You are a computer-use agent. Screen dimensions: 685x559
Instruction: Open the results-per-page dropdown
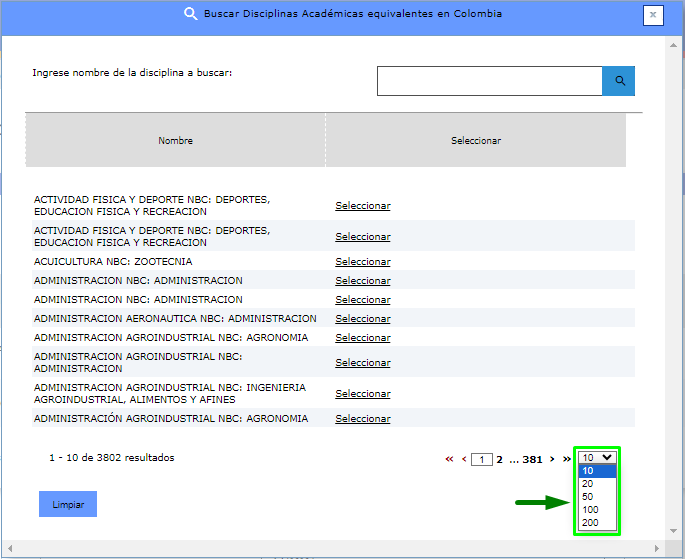pos(597,457)
